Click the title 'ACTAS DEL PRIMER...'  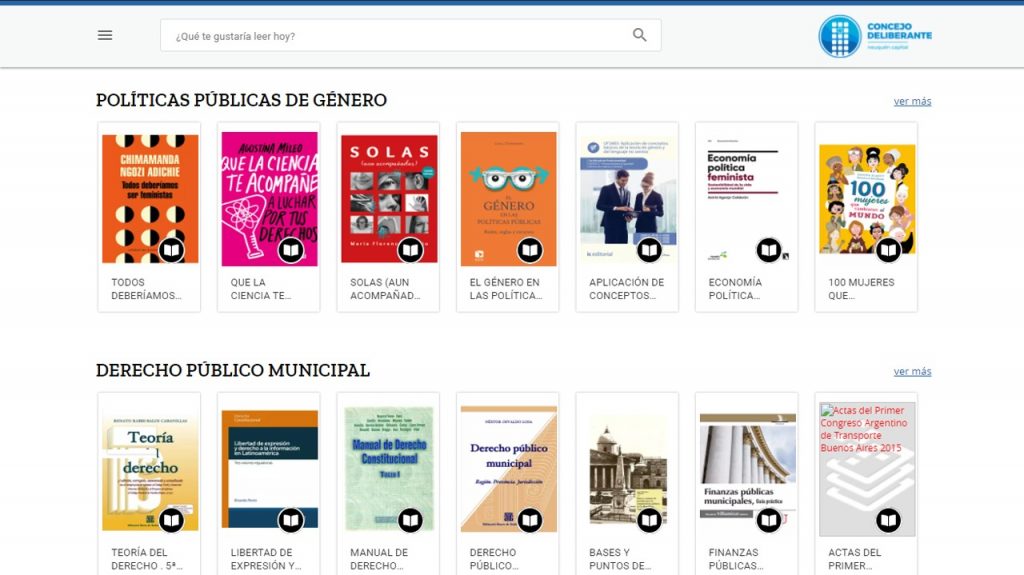854,559
